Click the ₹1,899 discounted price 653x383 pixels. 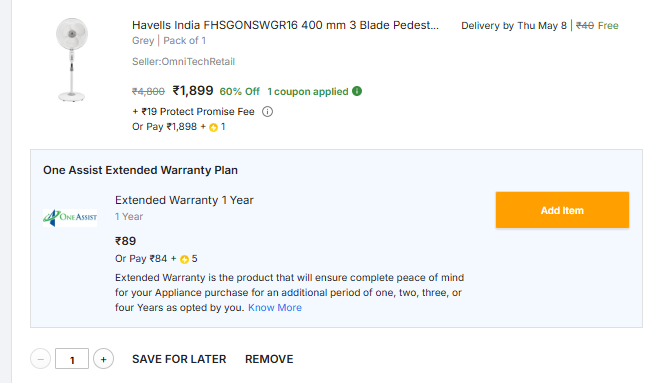coord(193,91)
